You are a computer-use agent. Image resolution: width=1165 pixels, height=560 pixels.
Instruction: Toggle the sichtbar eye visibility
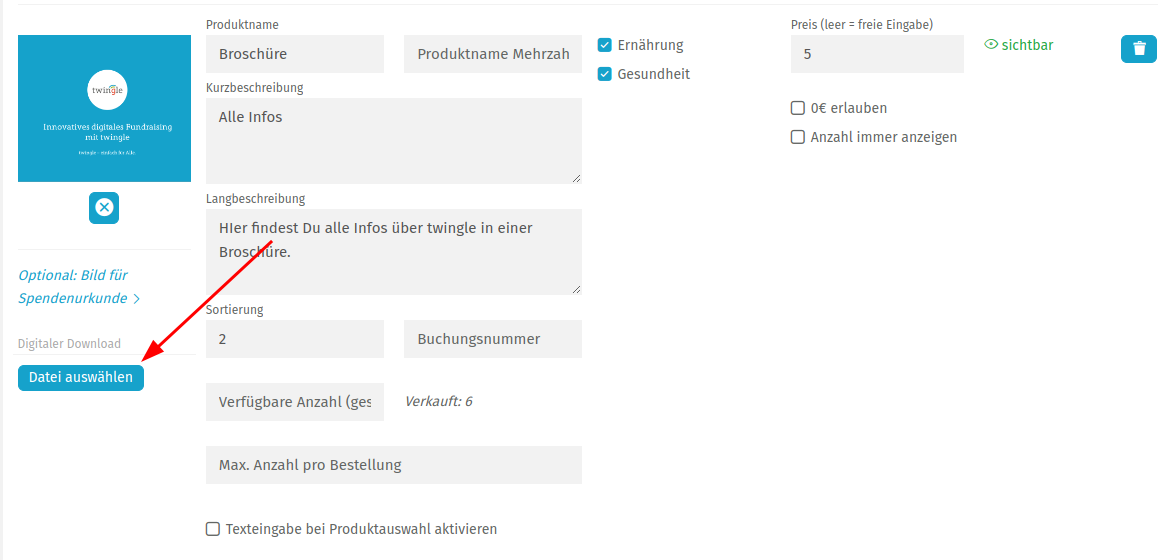click(x=1019, y=45)
